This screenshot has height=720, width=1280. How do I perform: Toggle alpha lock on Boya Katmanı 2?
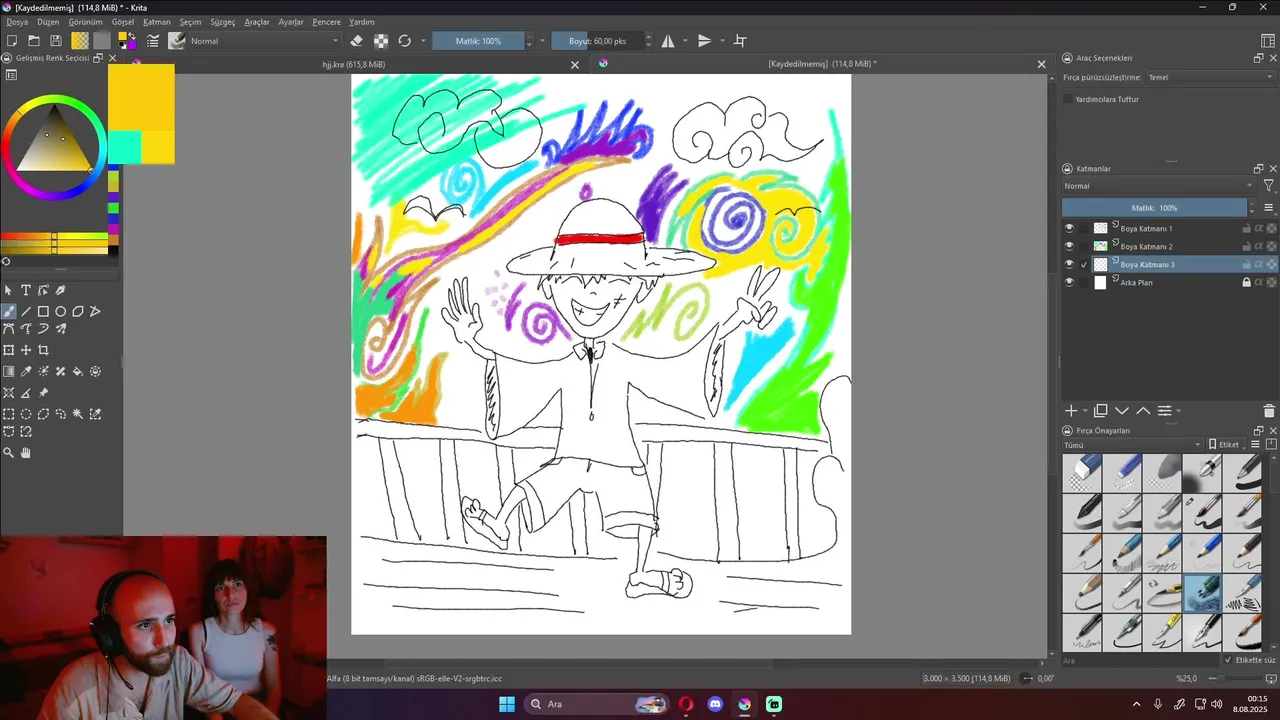[1271, 246]
